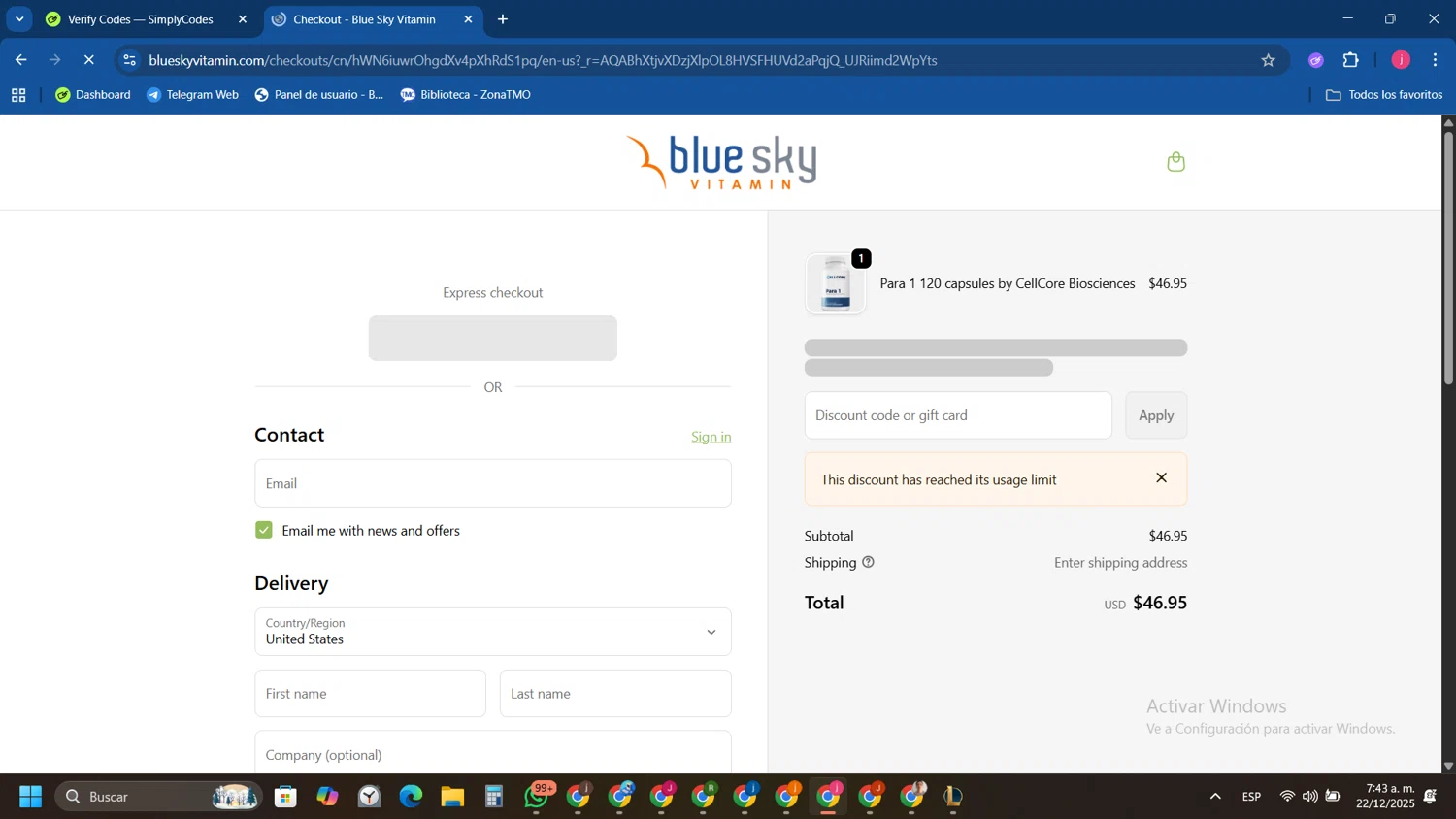Open Microsoft Store from taskbar
1456x819 pixels.
(x=285, y=797)
